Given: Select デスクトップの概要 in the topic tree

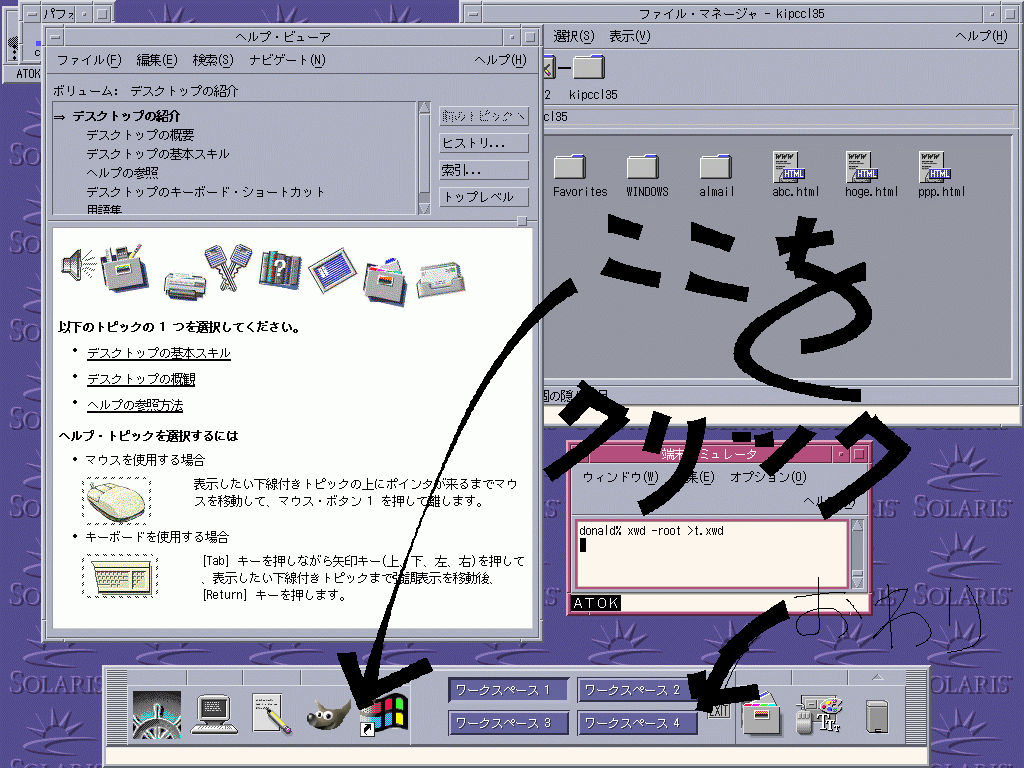Looking at the screenshot, I should (140, 135).
